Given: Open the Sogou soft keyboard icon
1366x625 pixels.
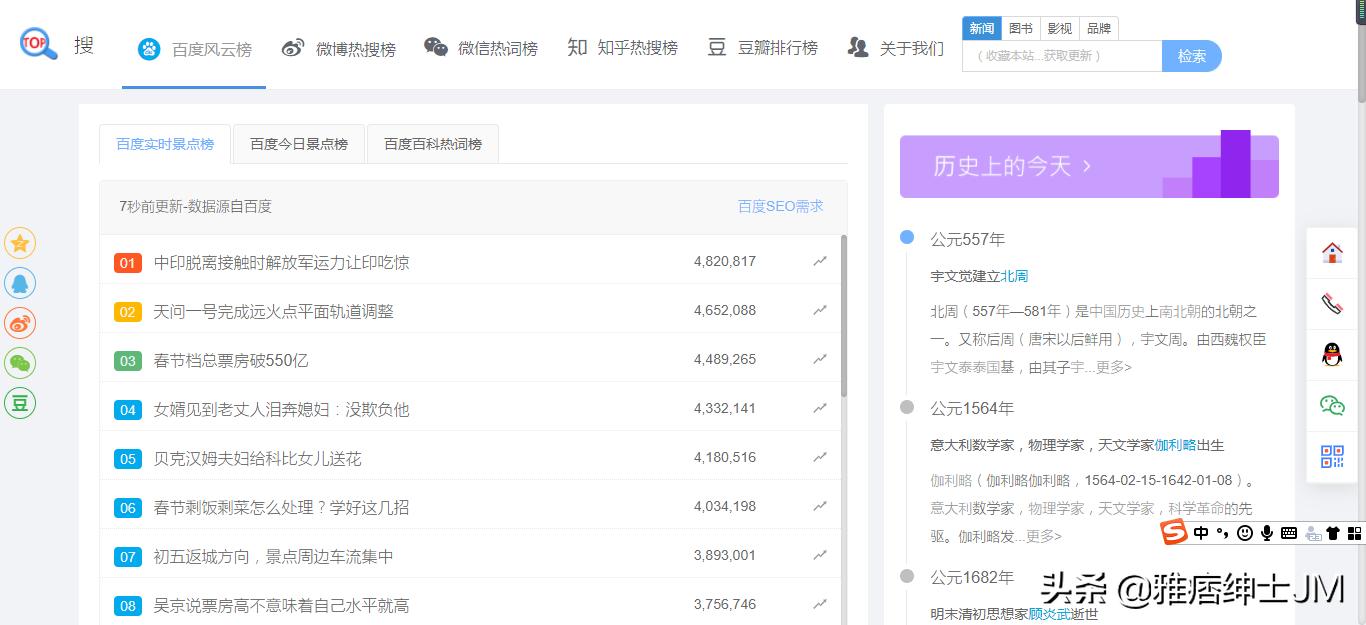Looking at the screenshot, I should pos(1289,533).
